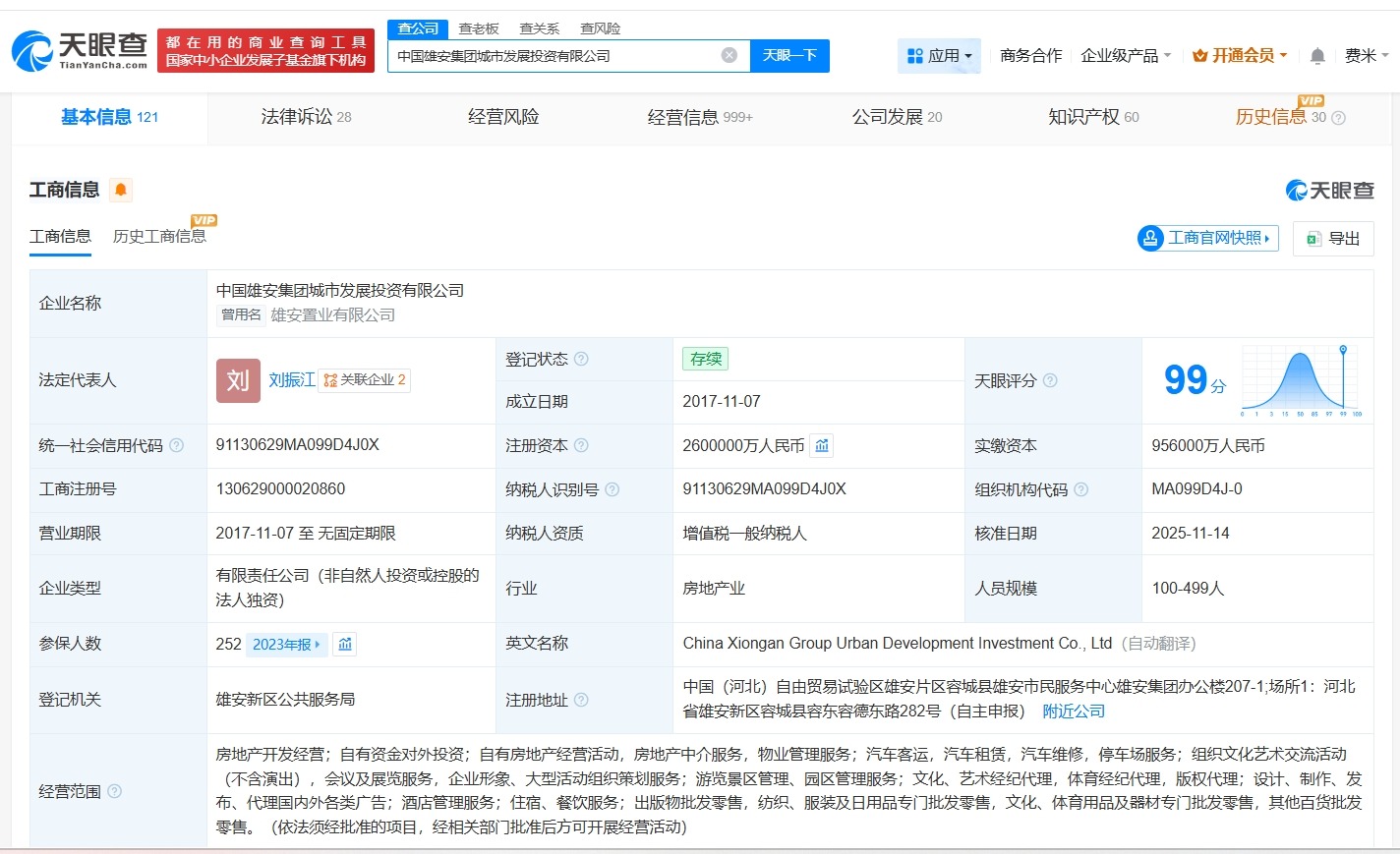This screenshot has height=854, width=1400.
Task: Click the help icon next to 天眼评分
Action: click(x=1051, y=379)
